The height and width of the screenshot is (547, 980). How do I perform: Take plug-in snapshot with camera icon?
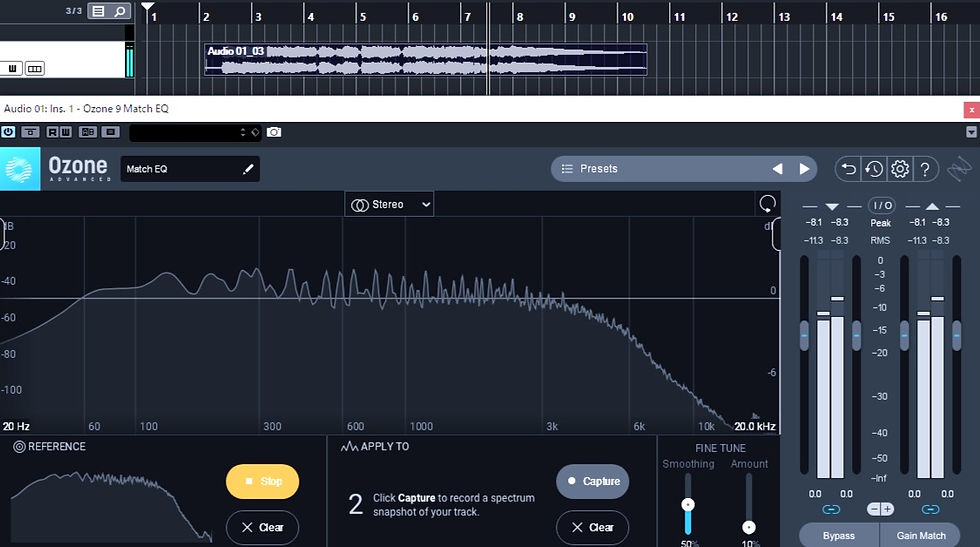pyautogui.click(x=274, y=132)
